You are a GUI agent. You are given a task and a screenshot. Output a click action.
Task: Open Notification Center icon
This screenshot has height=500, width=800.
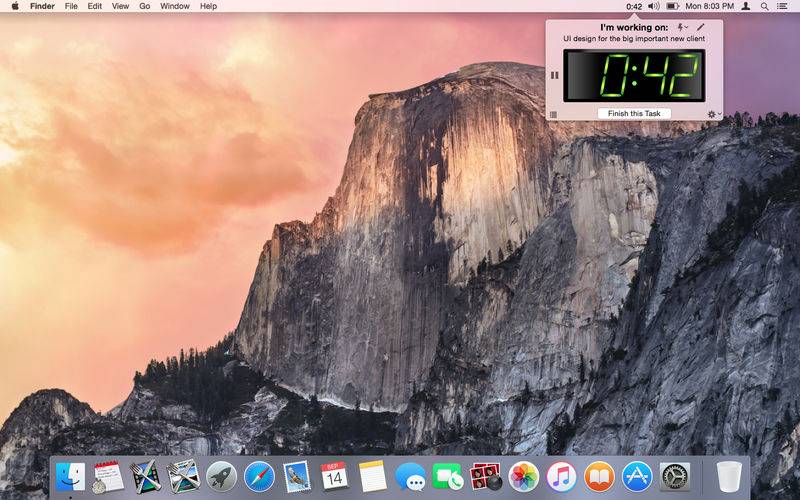(x=782, y=6)
